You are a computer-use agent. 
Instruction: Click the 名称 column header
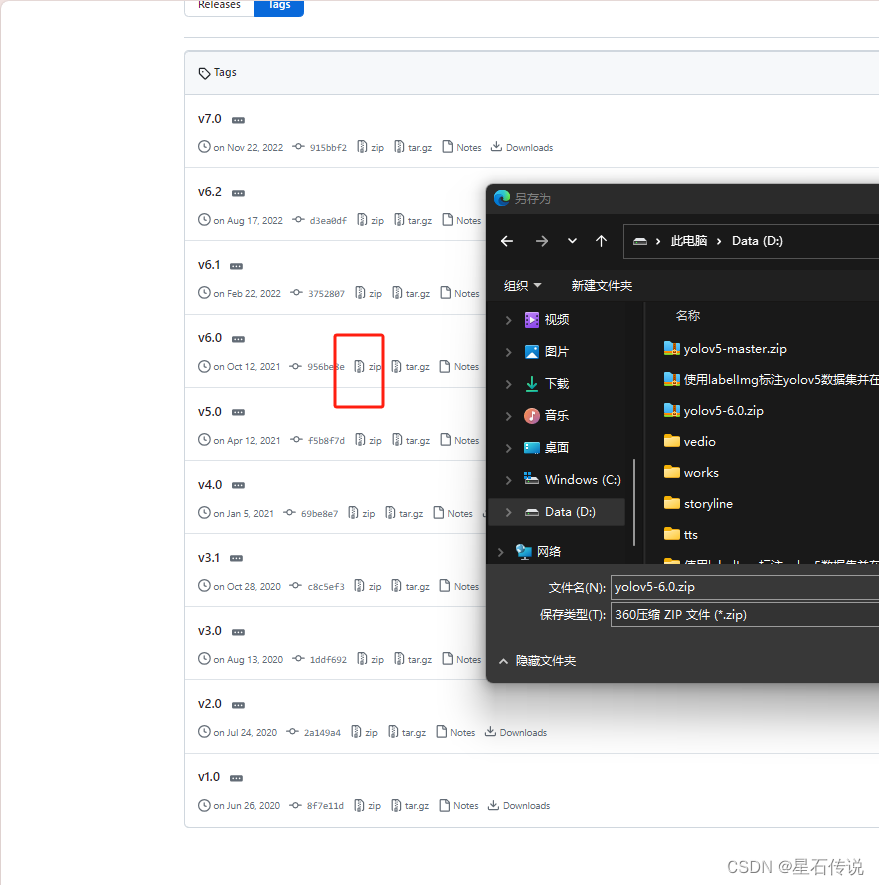[688, 316]
